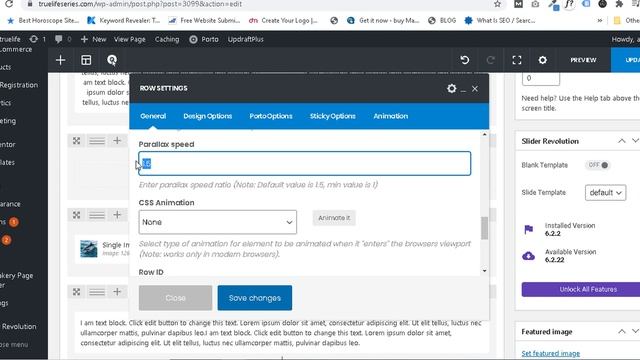Add column in row above Single Image

[x=117, y=215]
